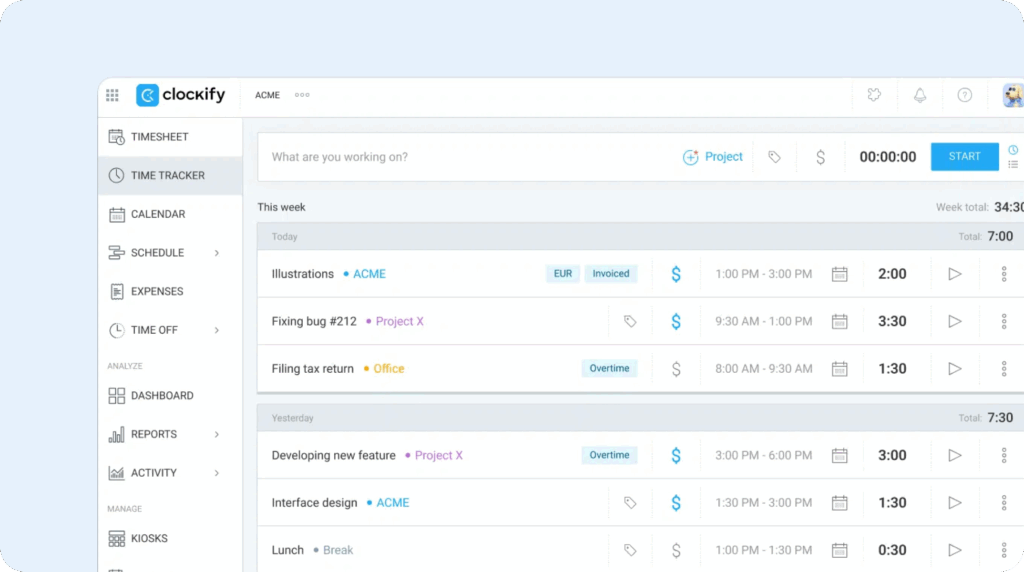1024x572 pixels.
Task: Open the calendar icon for Illustrations entry
Action: click(x=840, y=274)
